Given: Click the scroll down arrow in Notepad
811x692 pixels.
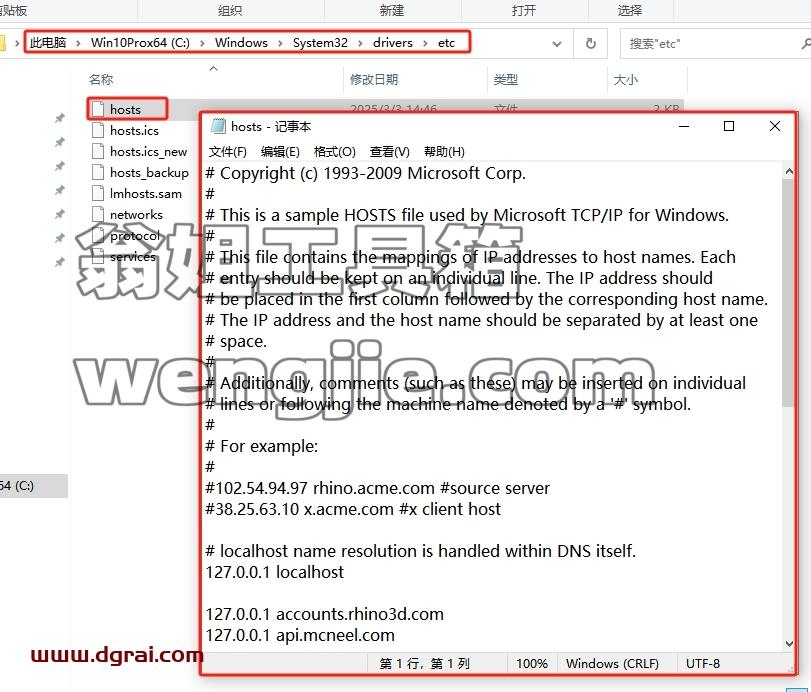Looking at the screenshot, I should (789, 644).
